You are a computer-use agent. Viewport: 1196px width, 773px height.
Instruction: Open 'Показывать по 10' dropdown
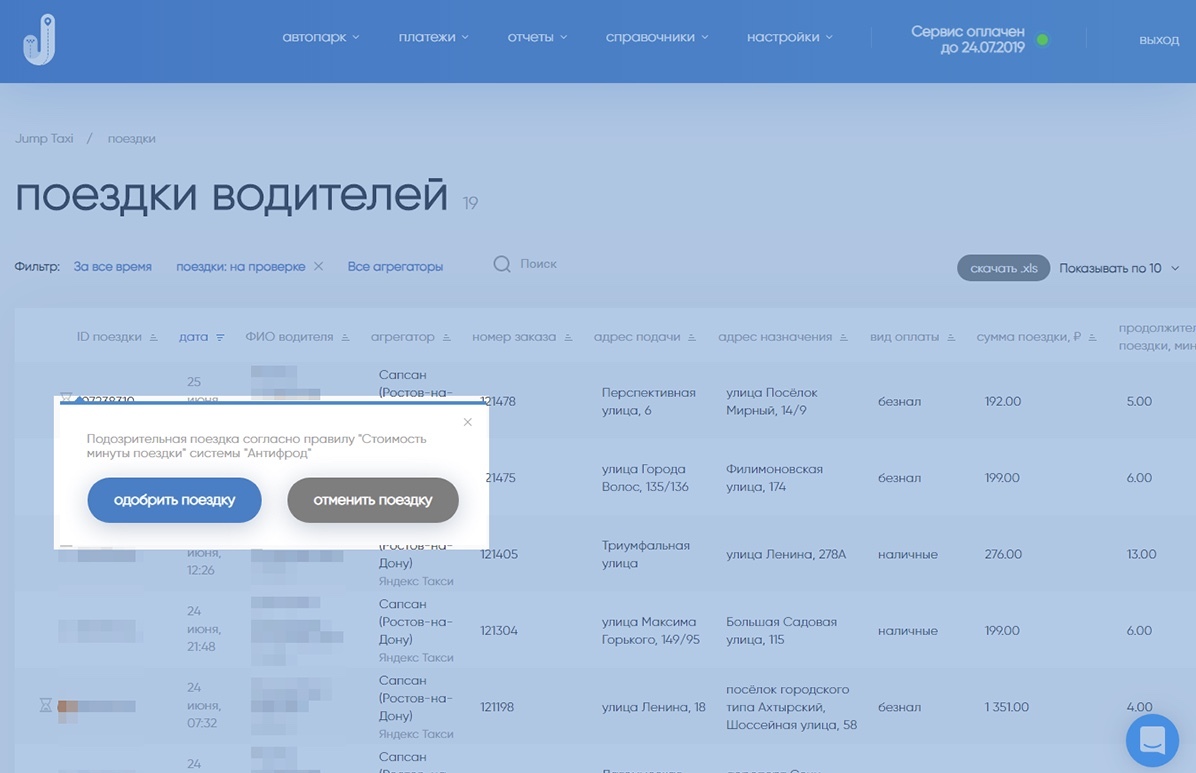pyautogui.click(x=1119, y=268)
